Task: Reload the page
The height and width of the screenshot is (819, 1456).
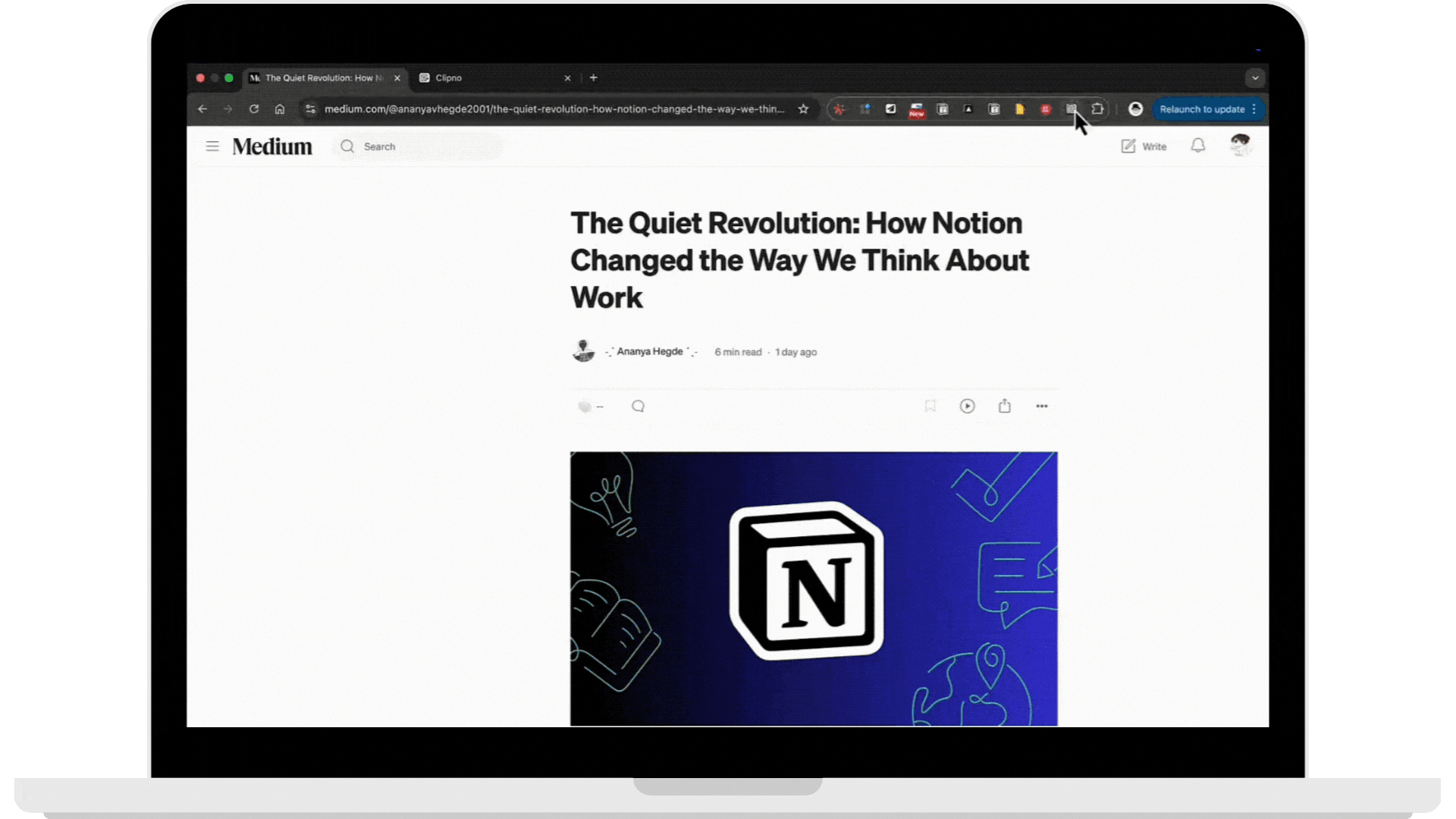Action: click(254, 109)
